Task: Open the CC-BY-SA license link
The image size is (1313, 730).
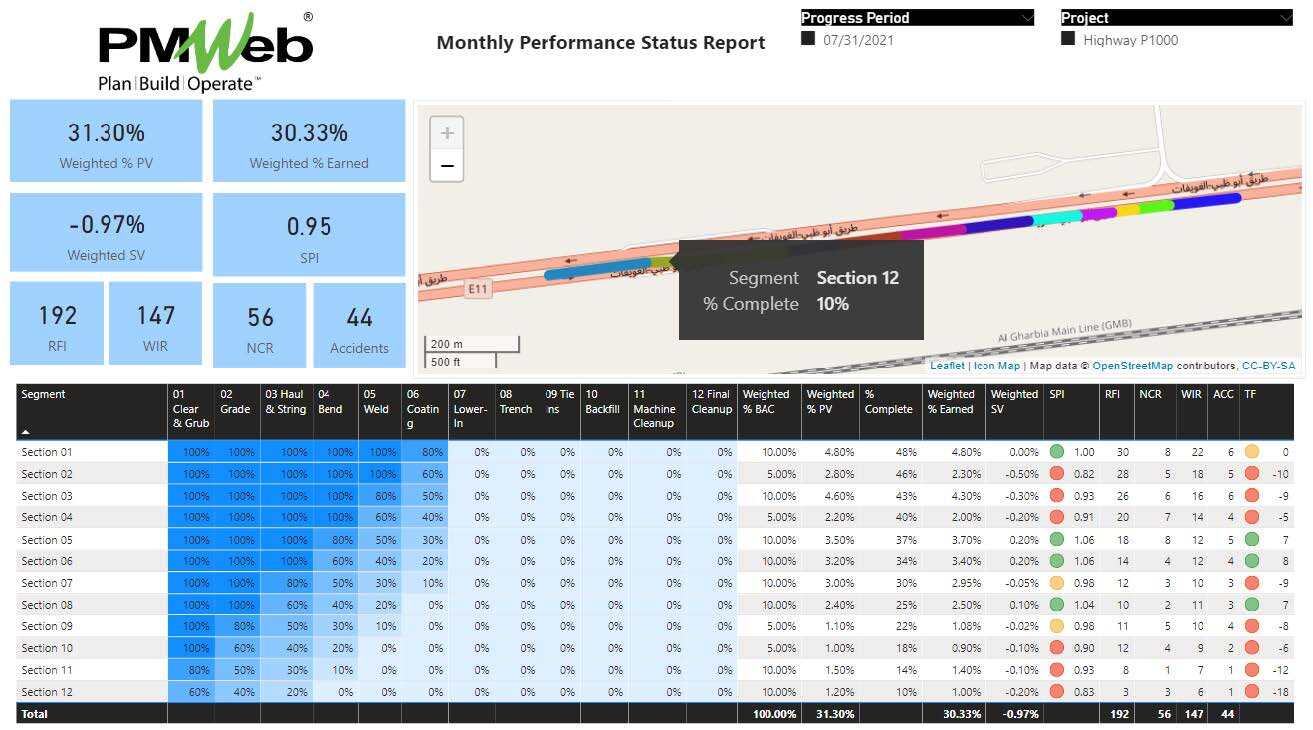Action: pos(1268,366)
